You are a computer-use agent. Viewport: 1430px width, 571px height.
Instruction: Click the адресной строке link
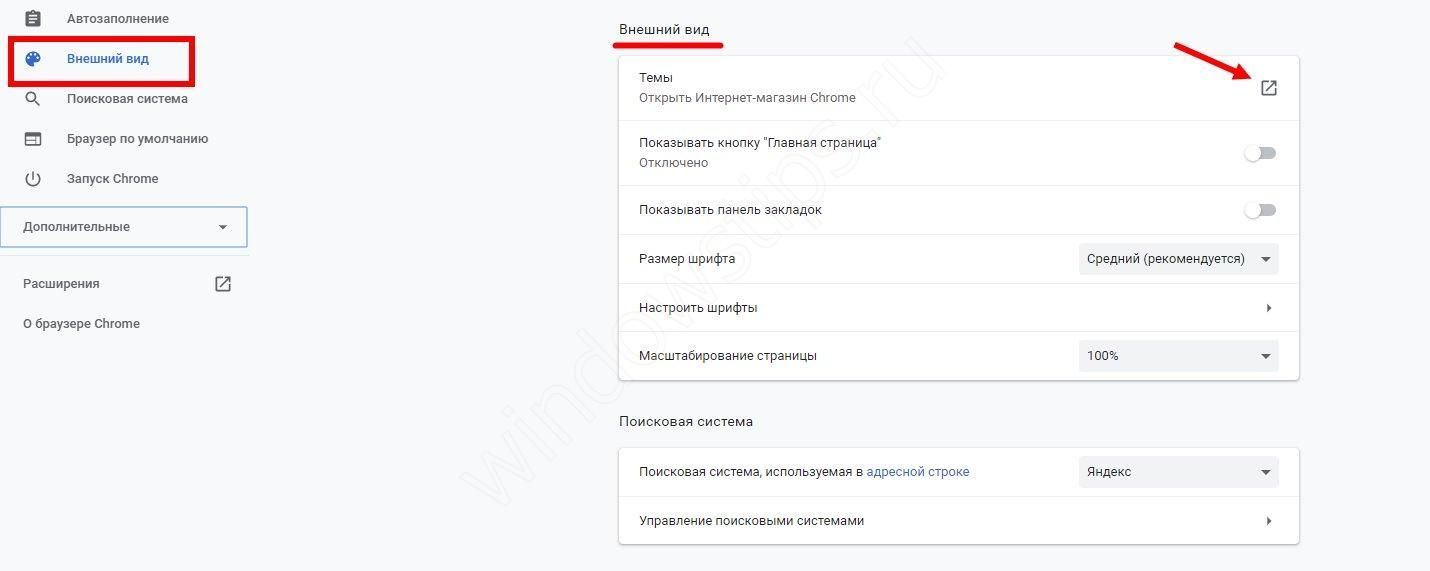point(917,472)
